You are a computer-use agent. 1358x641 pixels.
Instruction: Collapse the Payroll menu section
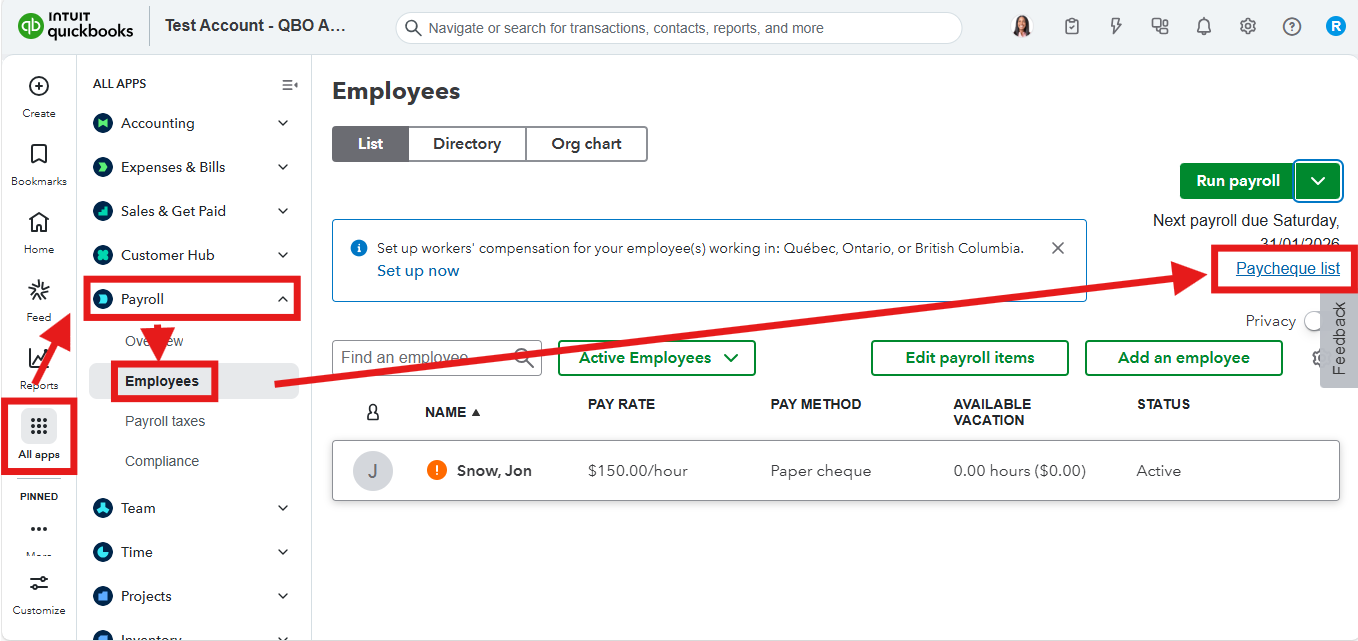(283, 299)
